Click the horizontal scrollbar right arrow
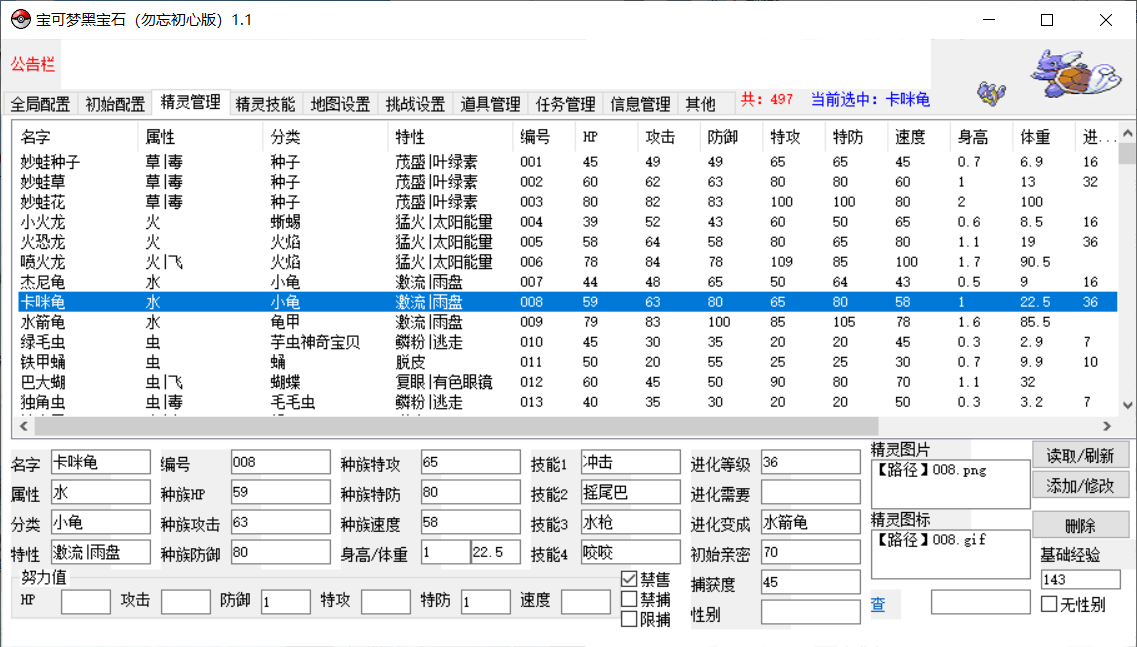Image resolution: width=1137 pixels, height=647 pixels. pyautogui.click(x=1107, y=426)
